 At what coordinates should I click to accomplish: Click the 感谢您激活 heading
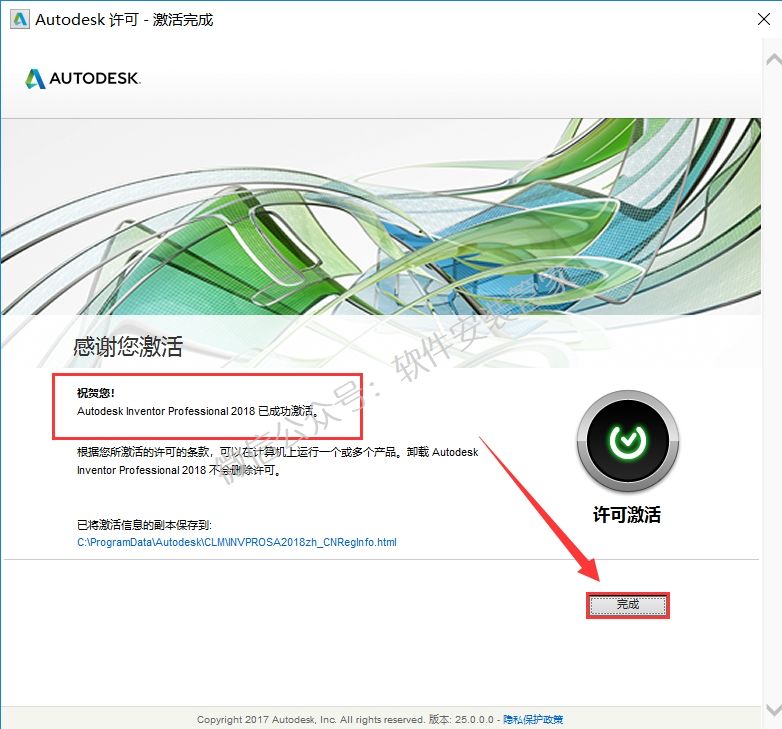[x=128, y=347]
